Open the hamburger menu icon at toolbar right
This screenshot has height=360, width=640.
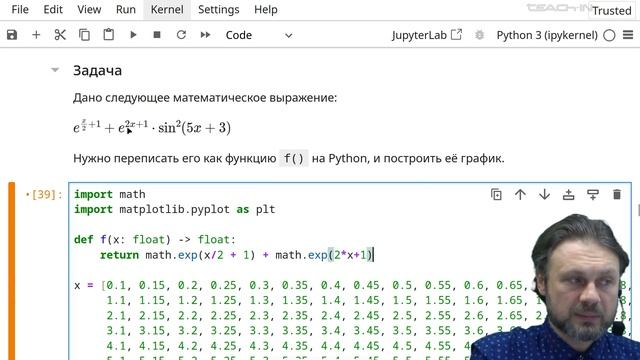tap(628, 35)
